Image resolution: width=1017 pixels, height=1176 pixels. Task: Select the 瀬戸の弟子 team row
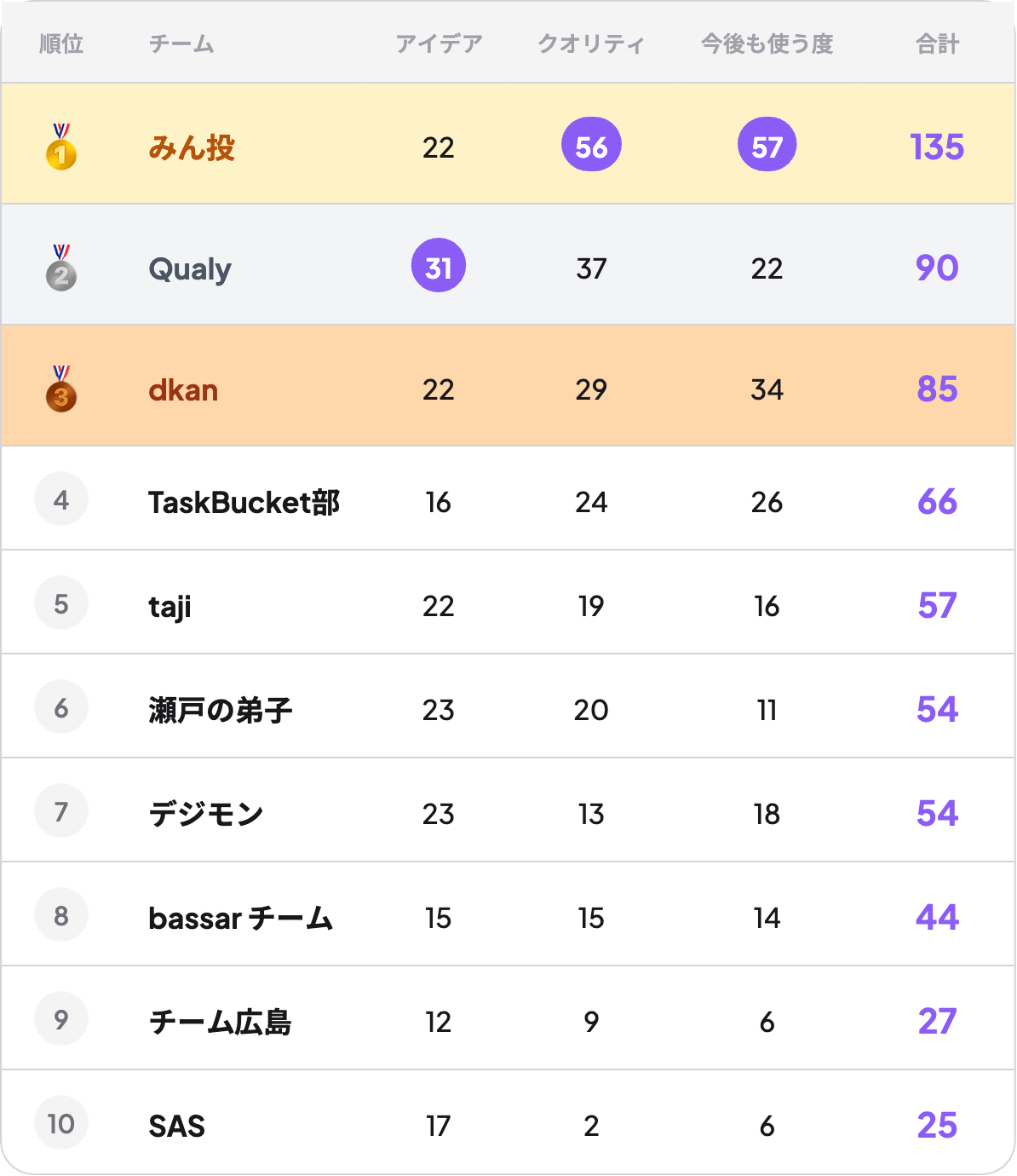pyautogui.click(x=221, y=710)
